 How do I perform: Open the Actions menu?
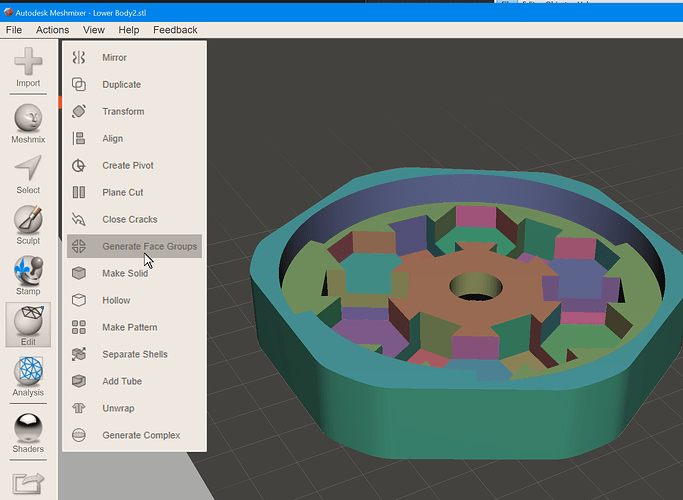(52, 30)
